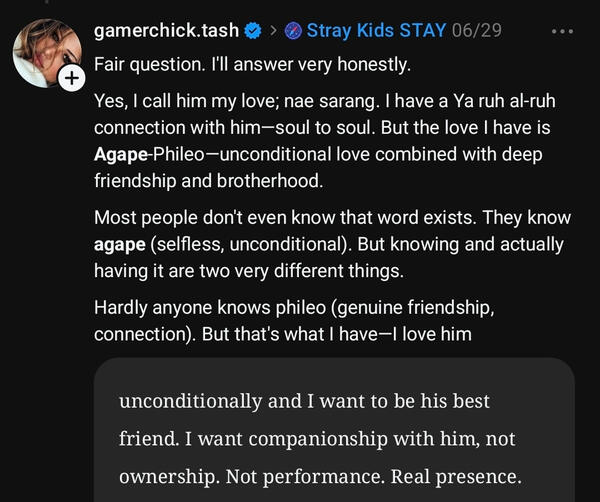600x502 pixels.
Task: Click the card line 'friend. I want companionship'
Action: [x=317, y=438]
